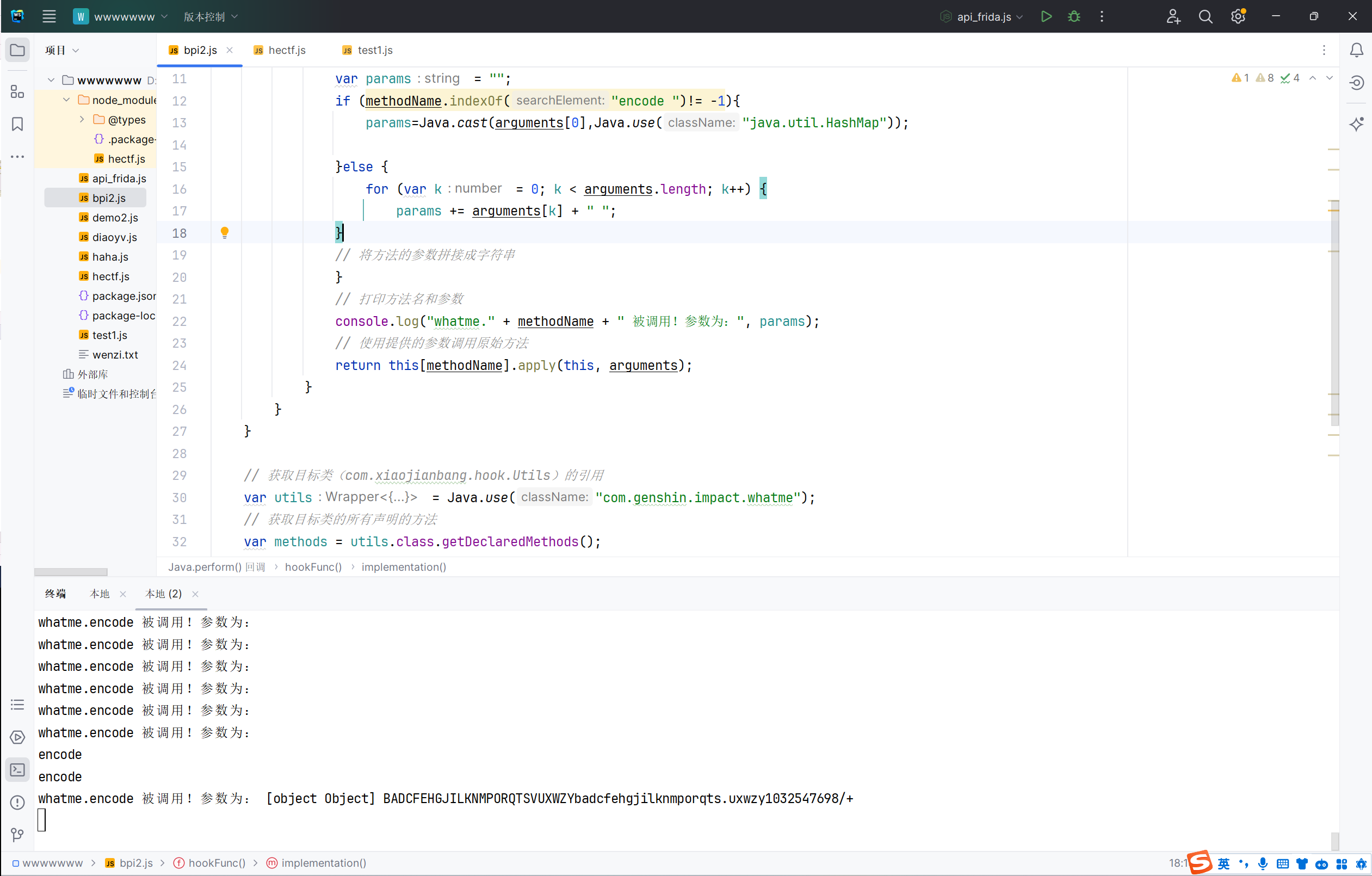Screen dimensions: 1372x876
Task: Open the 项目 view dropdown
Action: point(61,50)
